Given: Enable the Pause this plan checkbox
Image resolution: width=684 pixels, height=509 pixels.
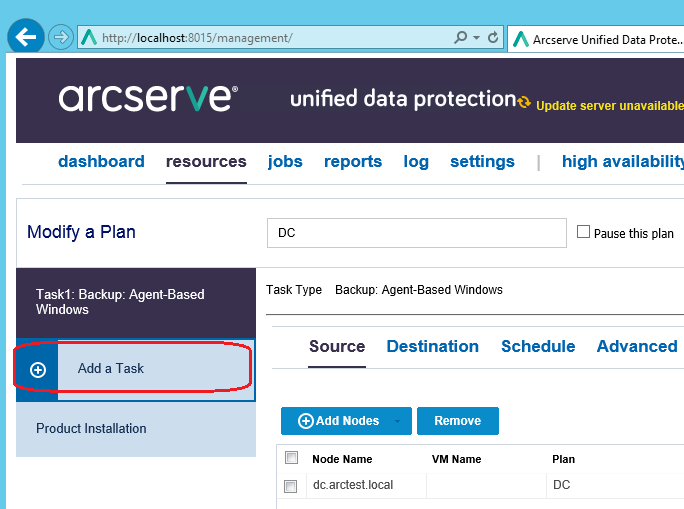Looking at the screenshot, I should pyautogui.click(x=584, y=233).
